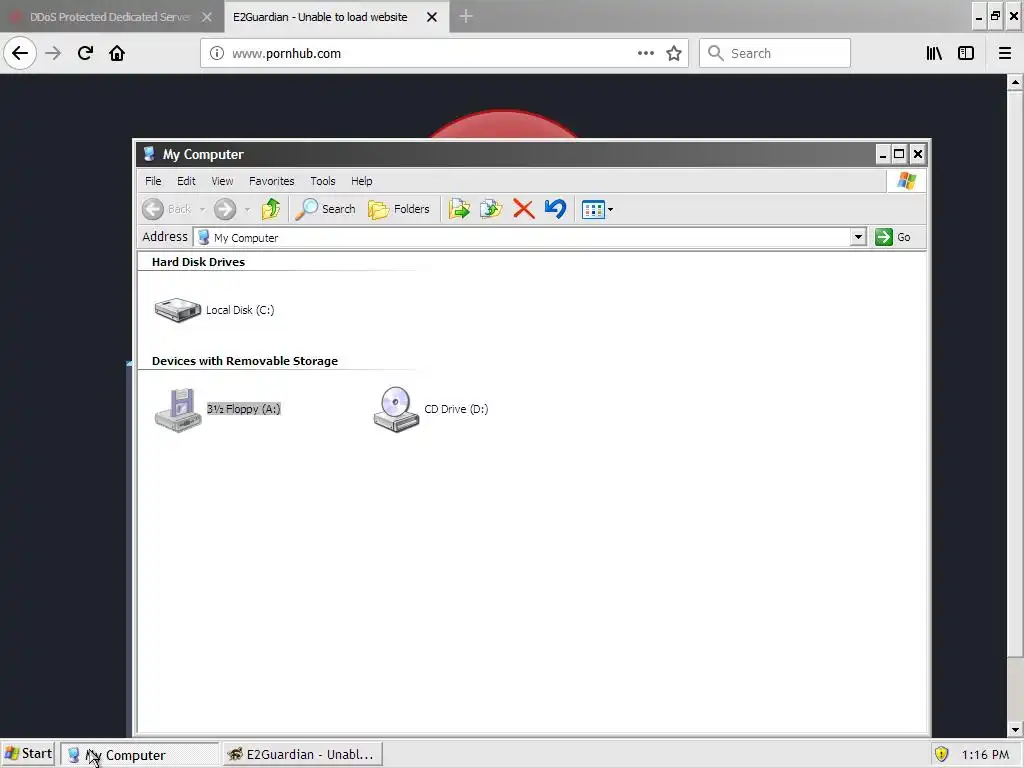Open View menu in My Computer
The height and width of the screenshot is (768, 1024).
(222, 181)
